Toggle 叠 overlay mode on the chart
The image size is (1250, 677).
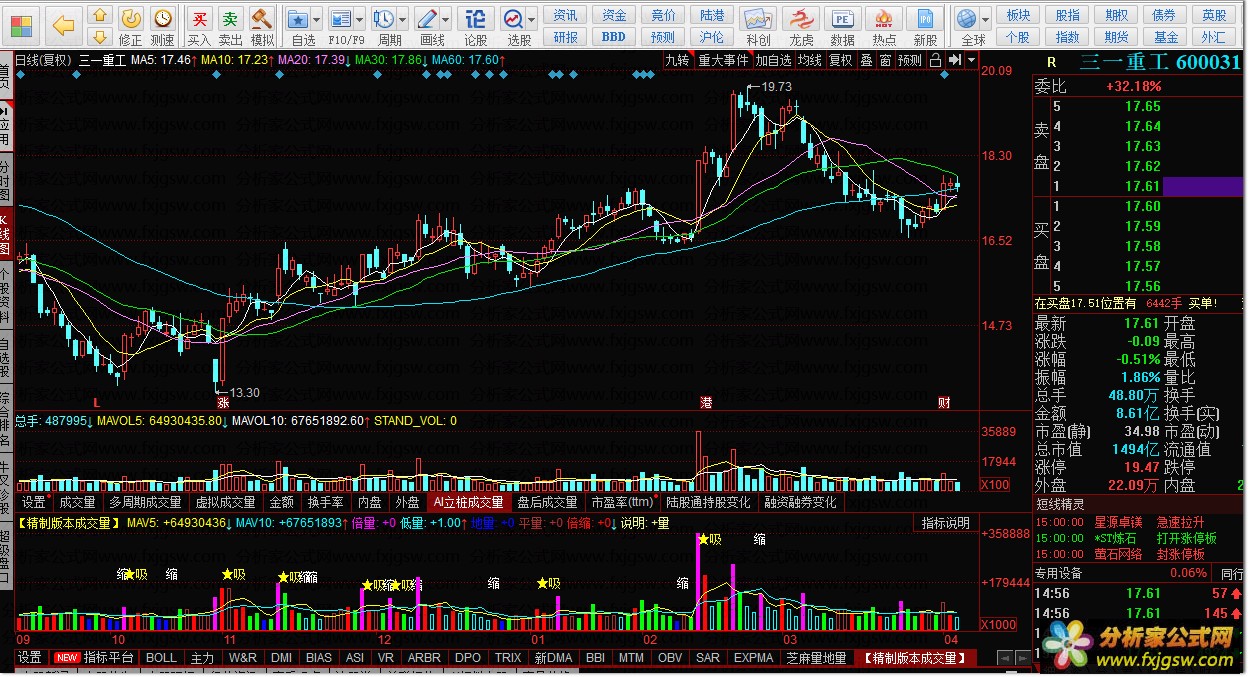click(x=866, y=60)
